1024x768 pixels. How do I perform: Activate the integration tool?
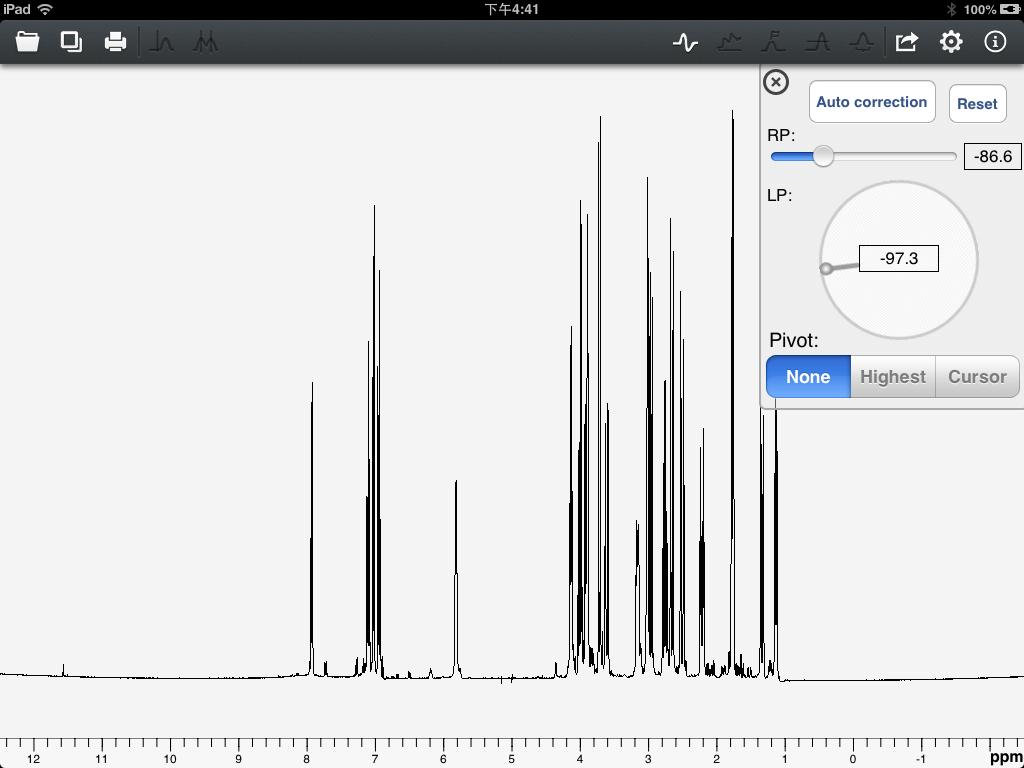pos(773,42)
